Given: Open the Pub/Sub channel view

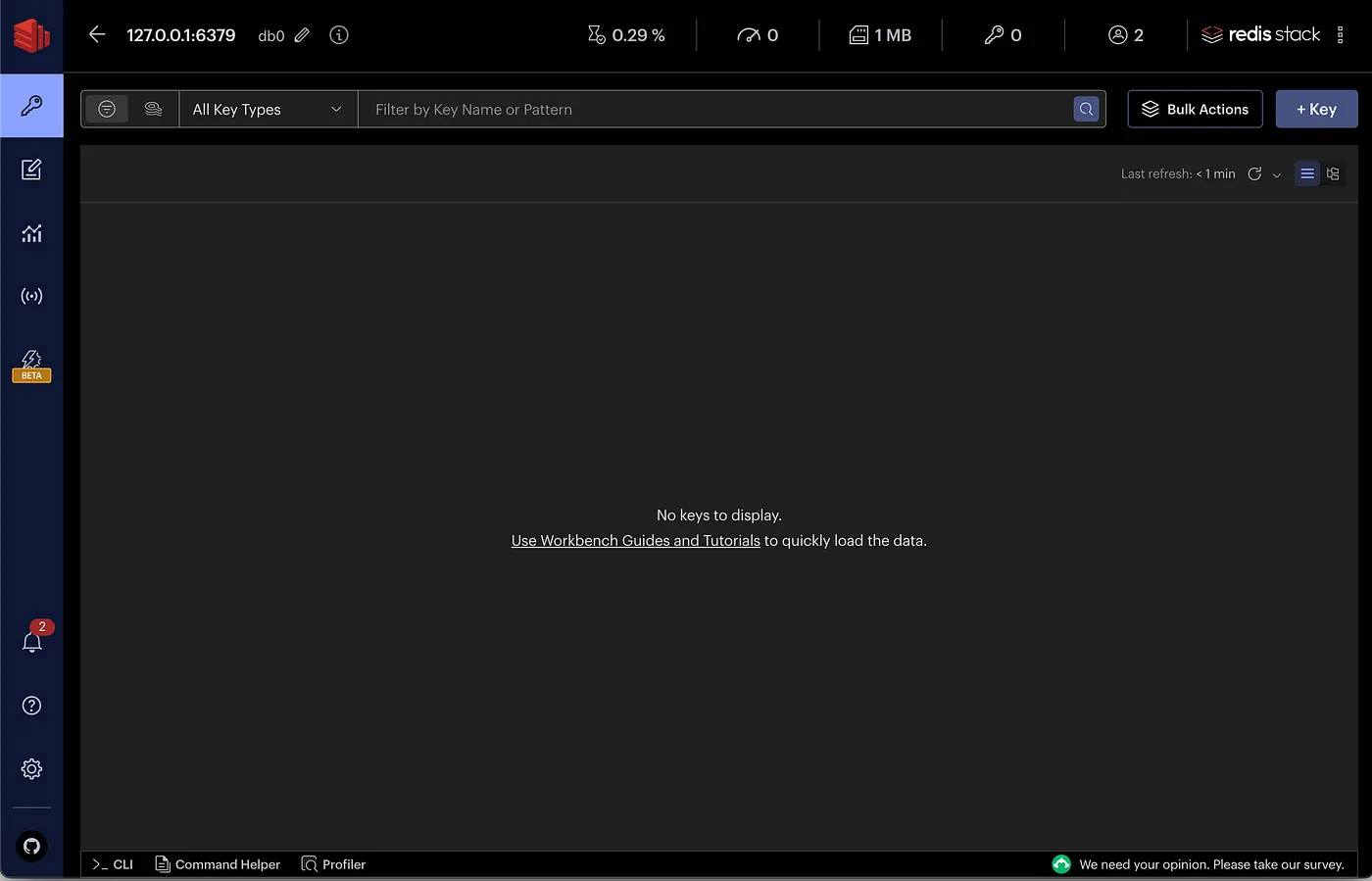Looking at the screenshot, I should click(x=31, y=295).
